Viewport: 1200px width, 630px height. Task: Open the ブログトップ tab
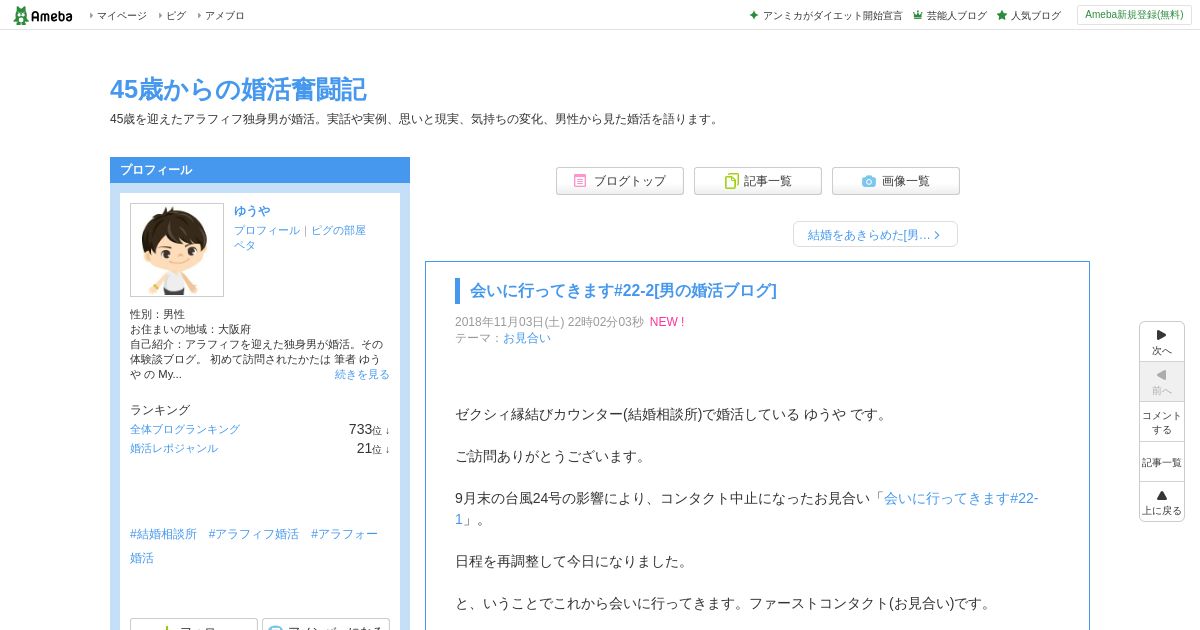(x=620, y=181)
